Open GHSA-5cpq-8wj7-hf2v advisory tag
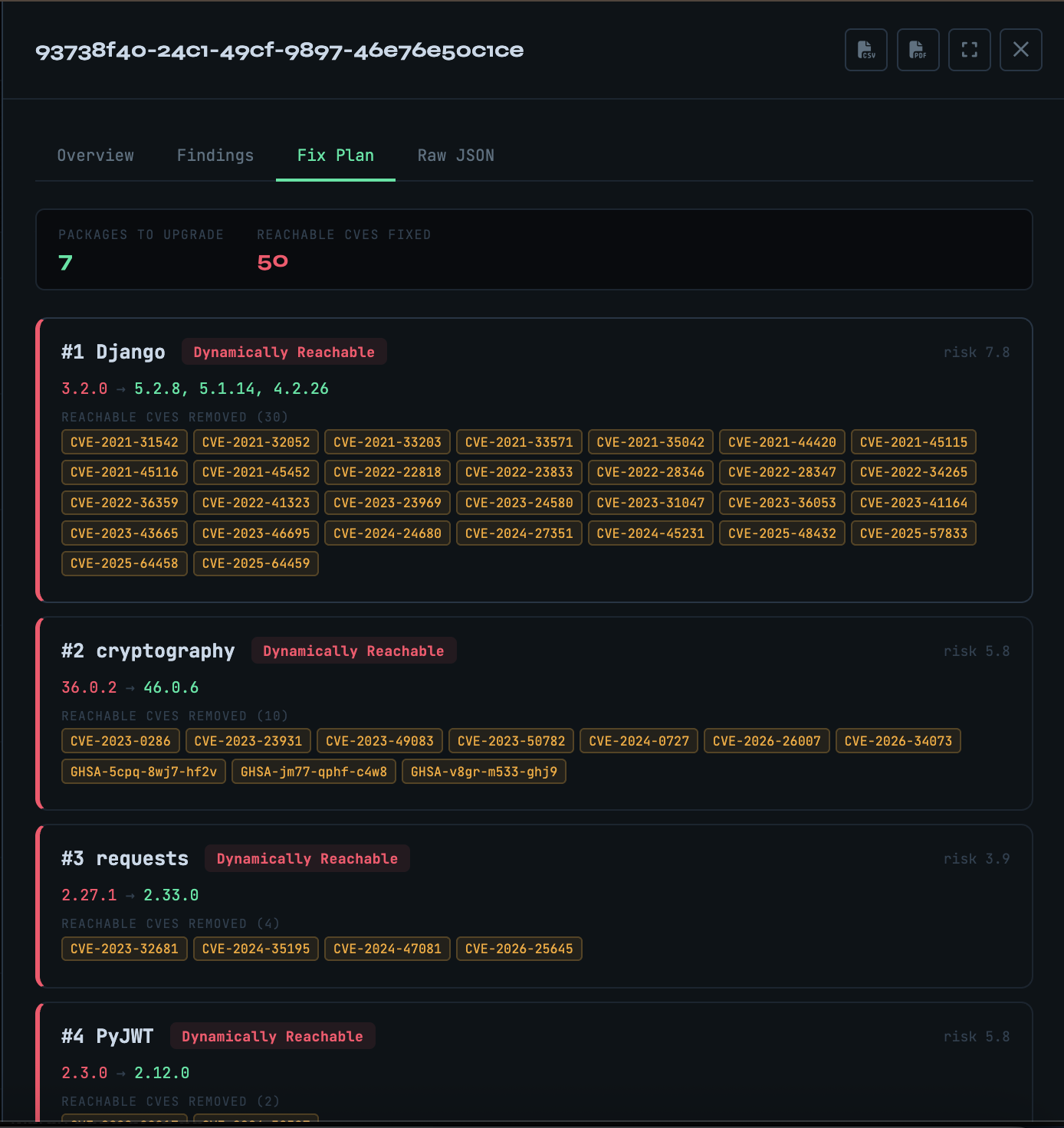This screenshot has width=1064, height=1128. (x=143, y=772)
